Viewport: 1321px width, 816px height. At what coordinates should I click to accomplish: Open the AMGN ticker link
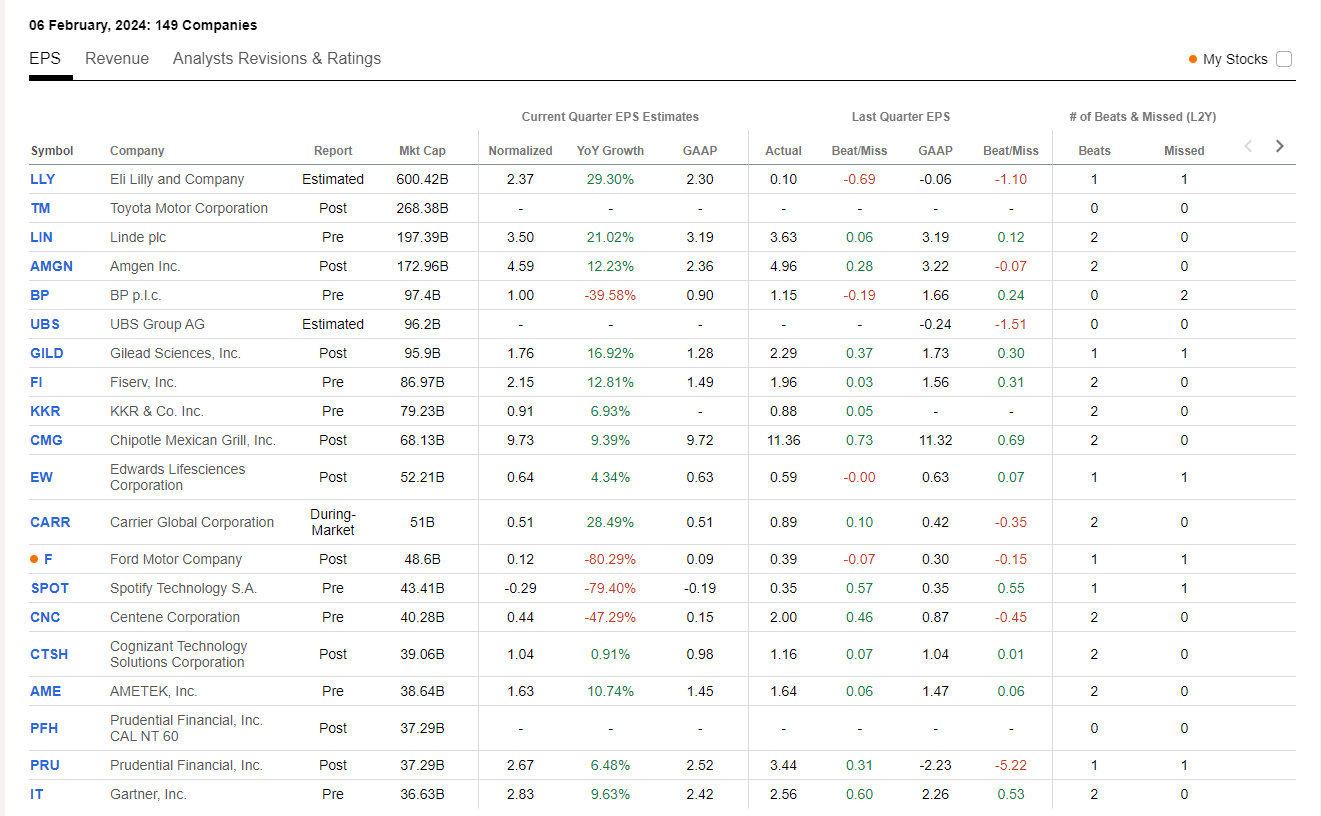click(51, 266)
